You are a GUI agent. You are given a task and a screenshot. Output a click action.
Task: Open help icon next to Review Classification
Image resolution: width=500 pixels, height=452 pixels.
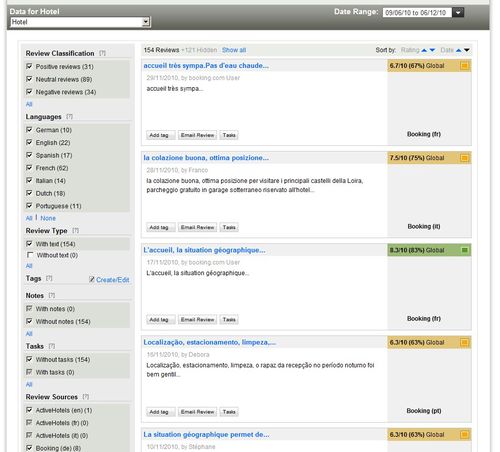(x=102, y=53)
